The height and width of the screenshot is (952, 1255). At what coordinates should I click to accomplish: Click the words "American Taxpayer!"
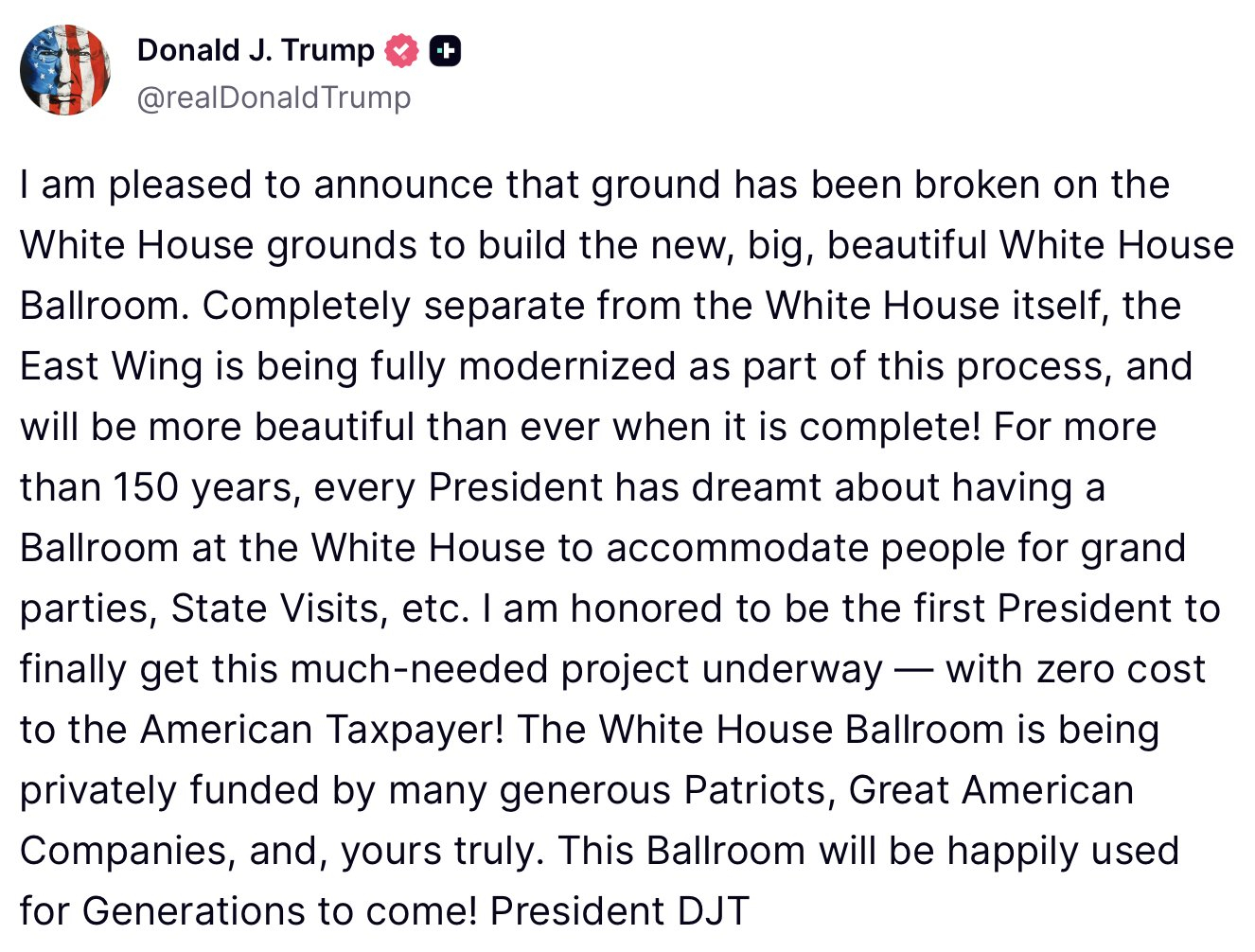click(322, 731)
